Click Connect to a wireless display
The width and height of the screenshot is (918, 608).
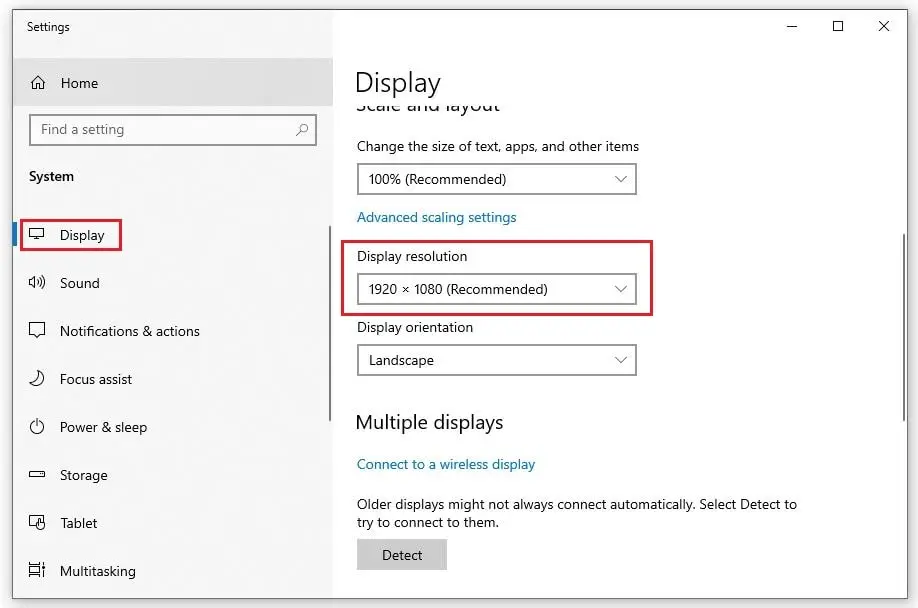pyautogui.click(x=446, y=464)
